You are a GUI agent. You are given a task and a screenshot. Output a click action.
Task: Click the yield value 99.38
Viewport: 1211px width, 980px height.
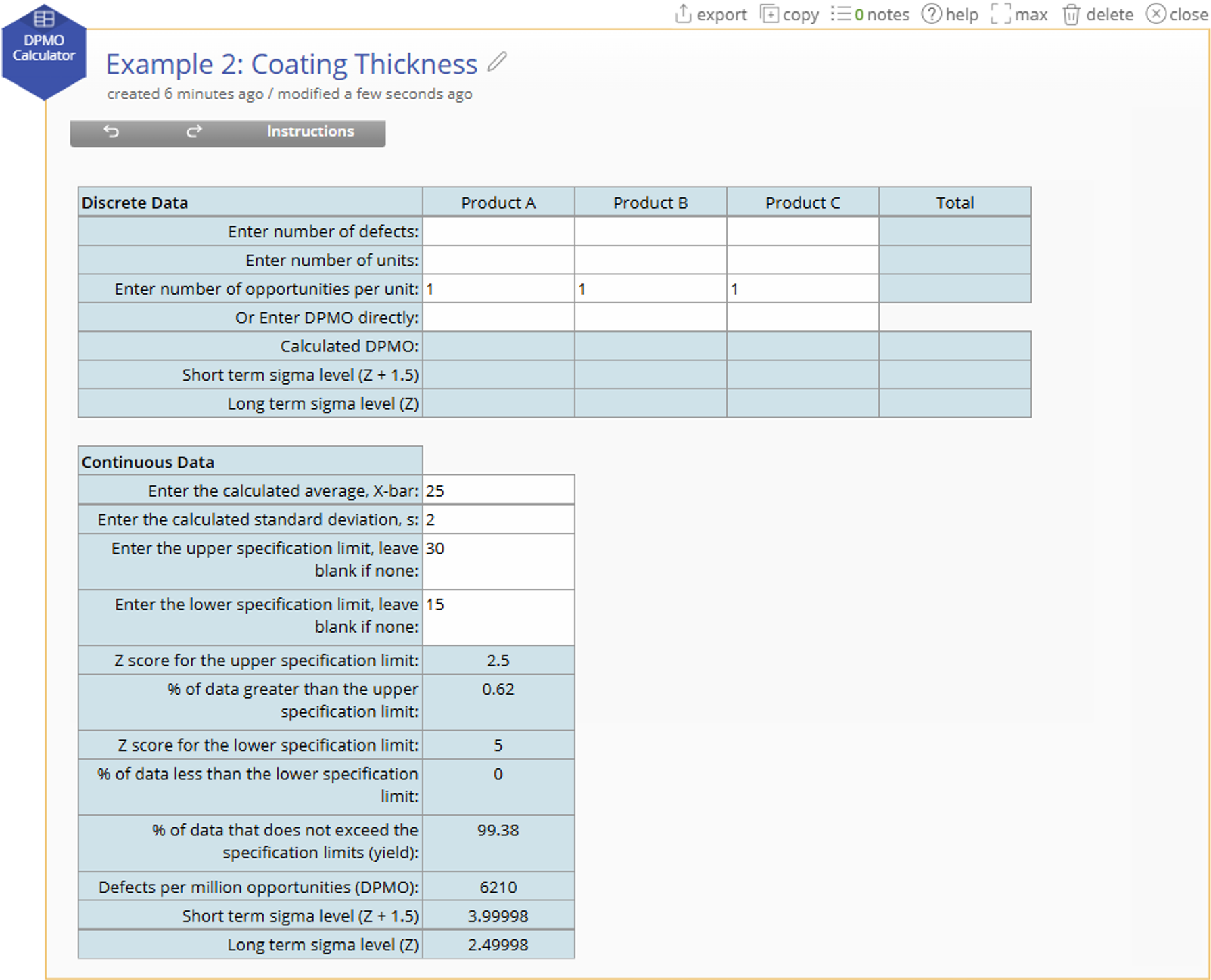point(498,830)
